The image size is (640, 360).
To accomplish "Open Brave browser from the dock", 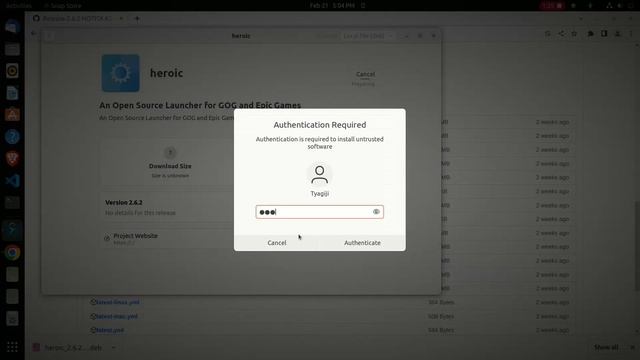I will point(12,159).
